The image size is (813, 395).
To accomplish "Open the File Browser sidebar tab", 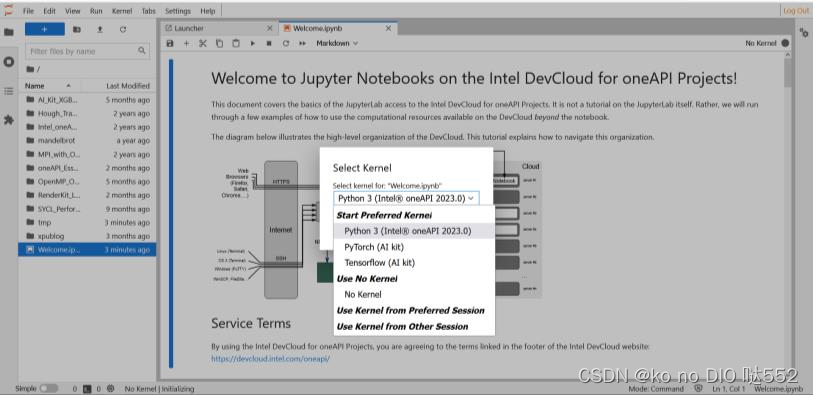I will (x=9, y=32).
